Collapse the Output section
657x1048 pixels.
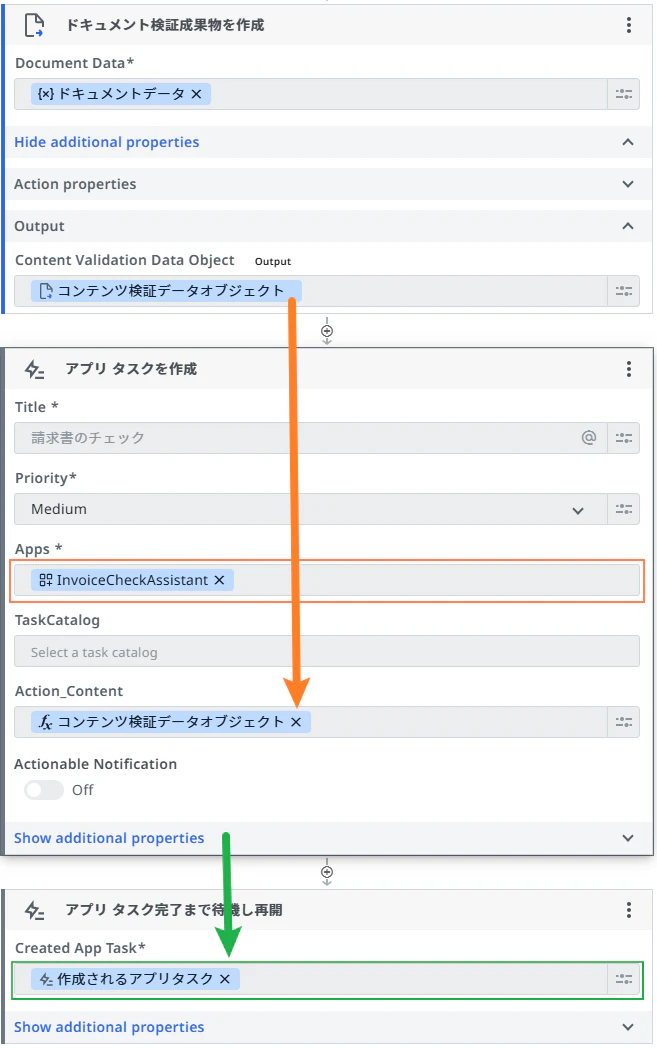tap(327, 226)
